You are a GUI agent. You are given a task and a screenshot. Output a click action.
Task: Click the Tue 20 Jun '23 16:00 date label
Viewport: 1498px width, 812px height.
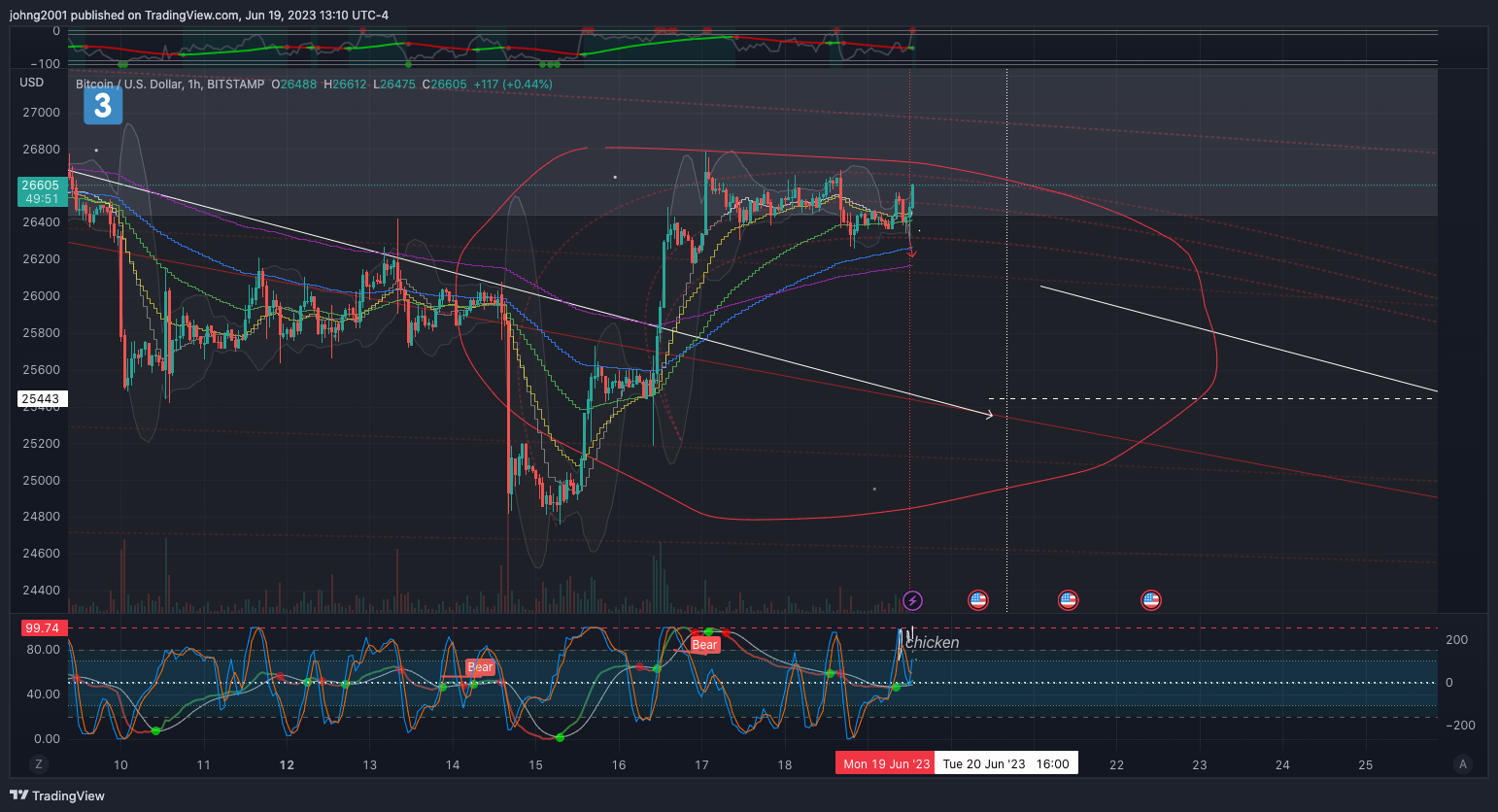(x=1005, y=763)
